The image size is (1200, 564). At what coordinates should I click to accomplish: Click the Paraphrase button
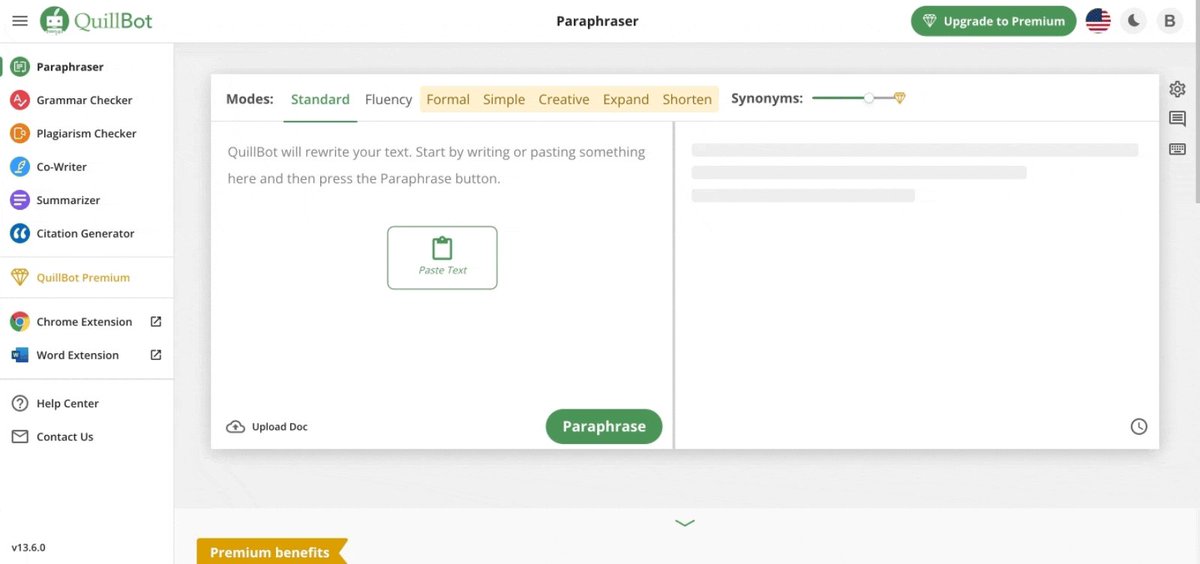[604, 426]
